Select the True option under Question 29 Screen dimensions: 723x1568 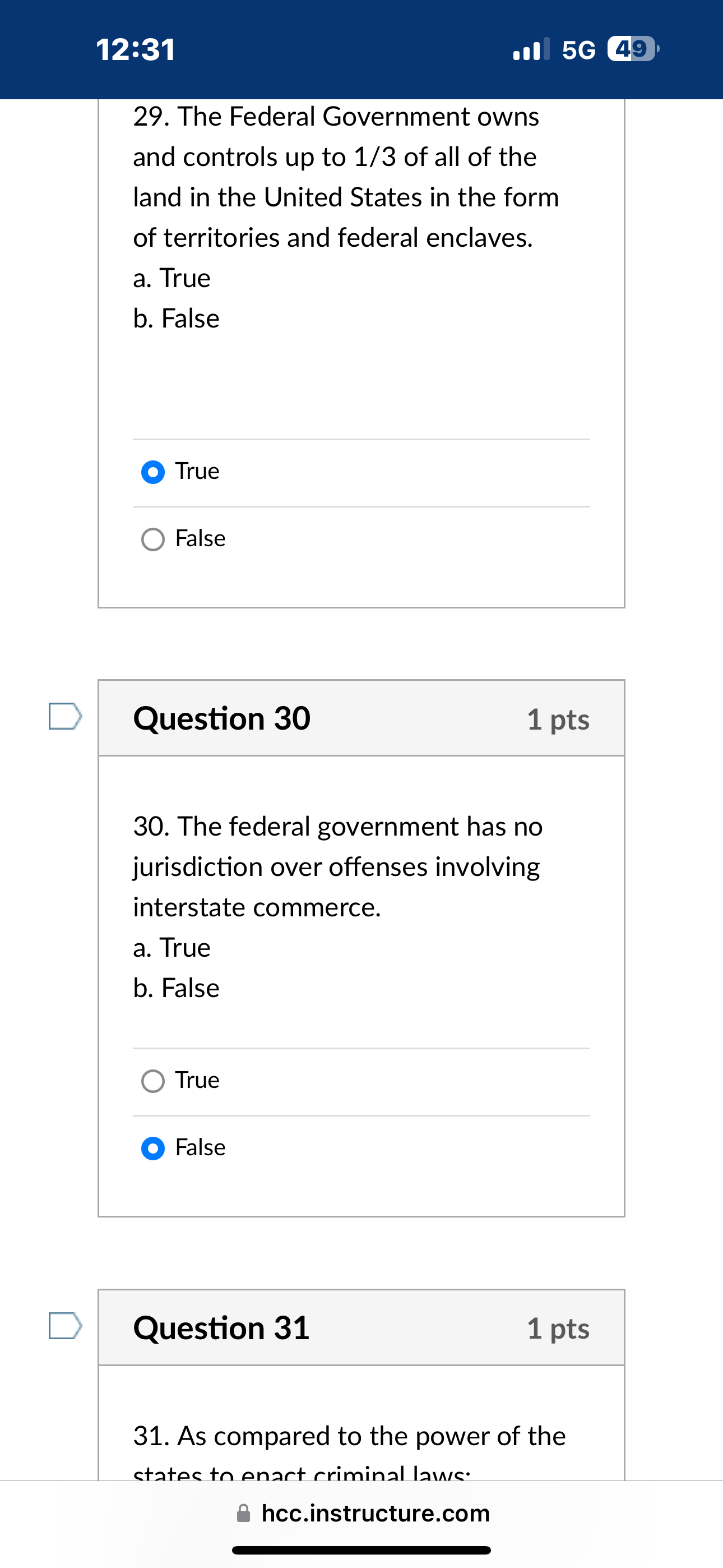153,472
